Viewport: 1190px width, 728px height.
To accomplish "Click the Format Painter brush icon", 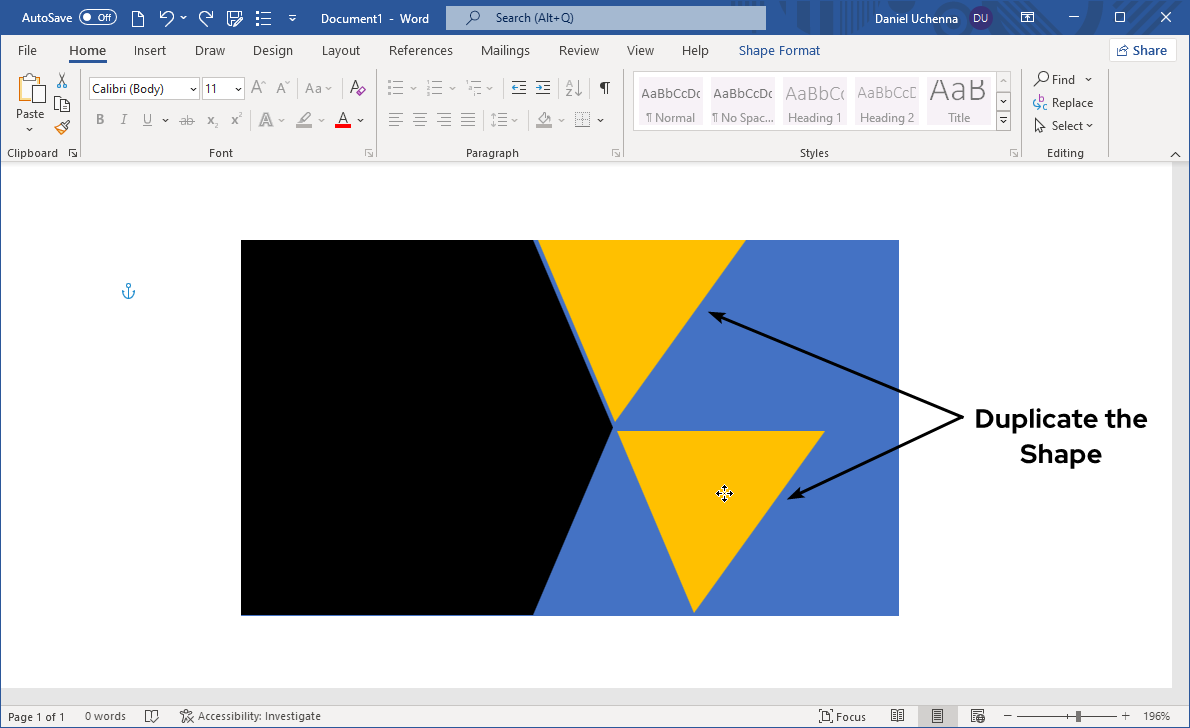I will click(62, 127).
